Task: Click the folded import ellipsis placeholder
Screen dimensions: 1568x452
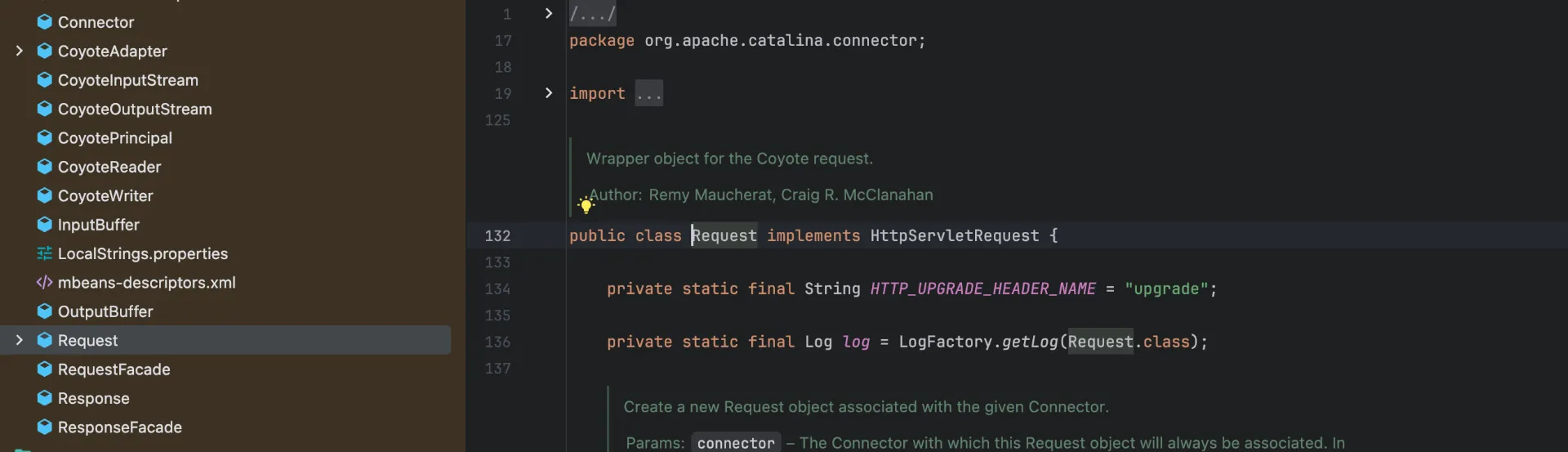Action: (x=649, y=94)
